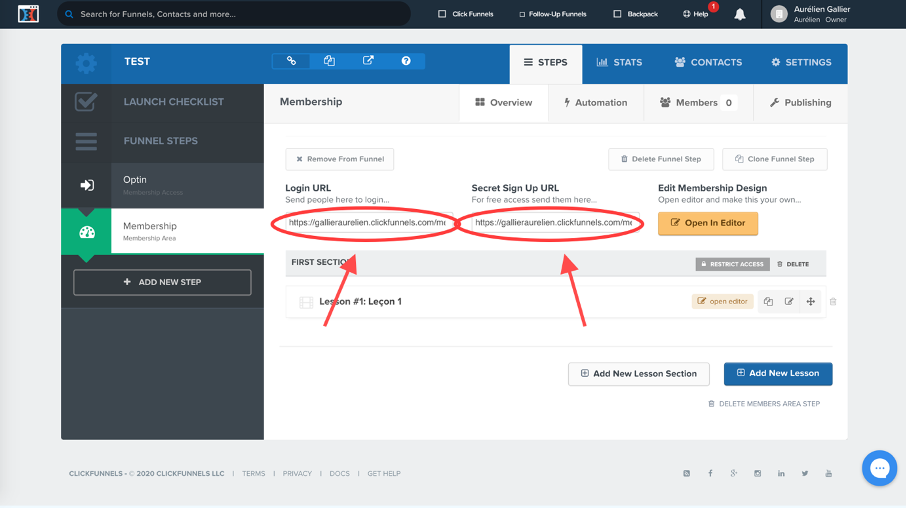
Task: Click the Launch Checklist checkmark icon
Action: coord(86,102)
